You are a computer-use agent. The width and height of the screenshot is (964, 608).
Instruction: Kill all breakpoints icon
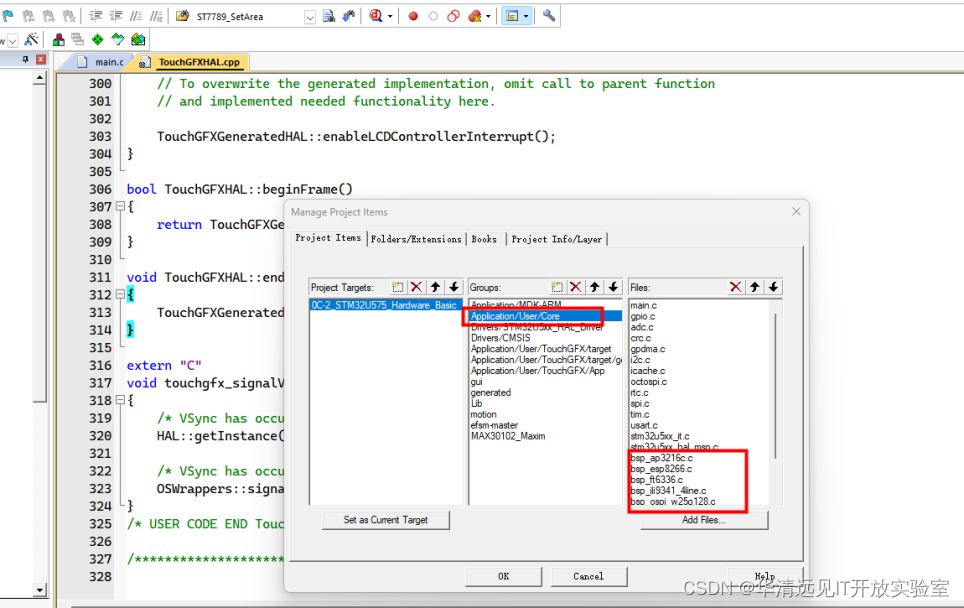(475, 16)
